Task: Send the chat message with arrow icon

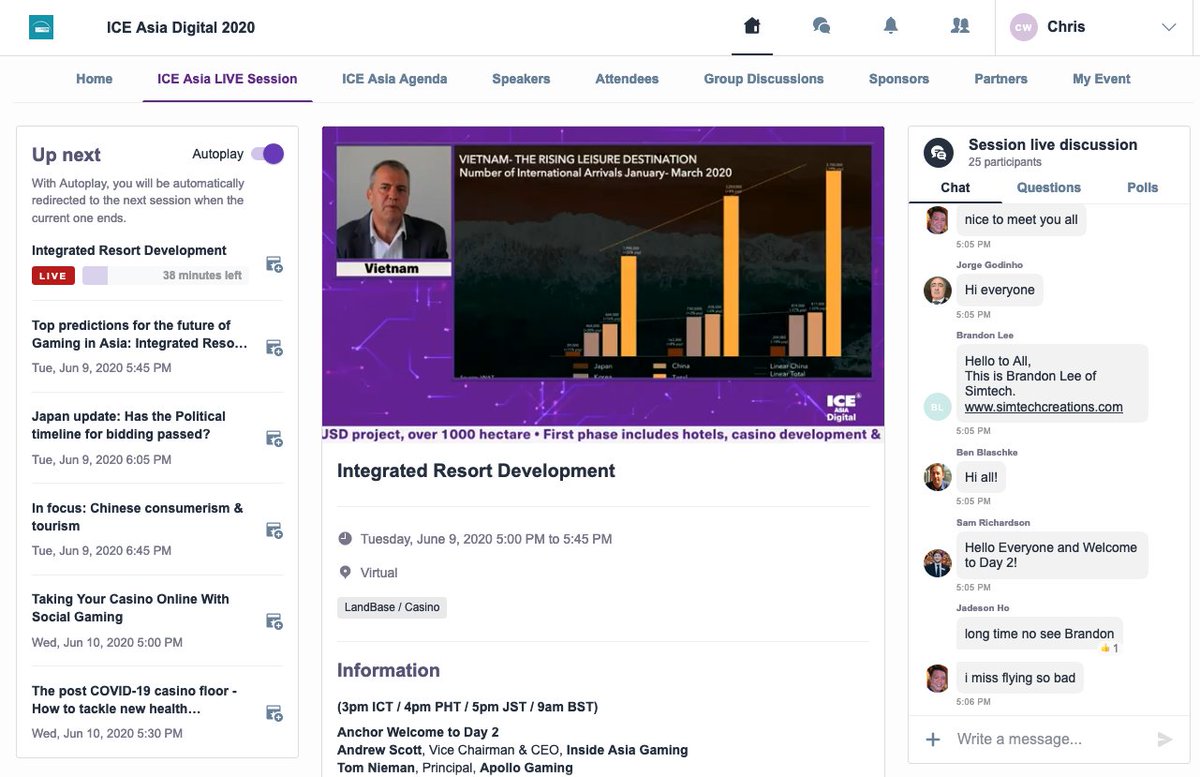Action: click(1164, 739)
